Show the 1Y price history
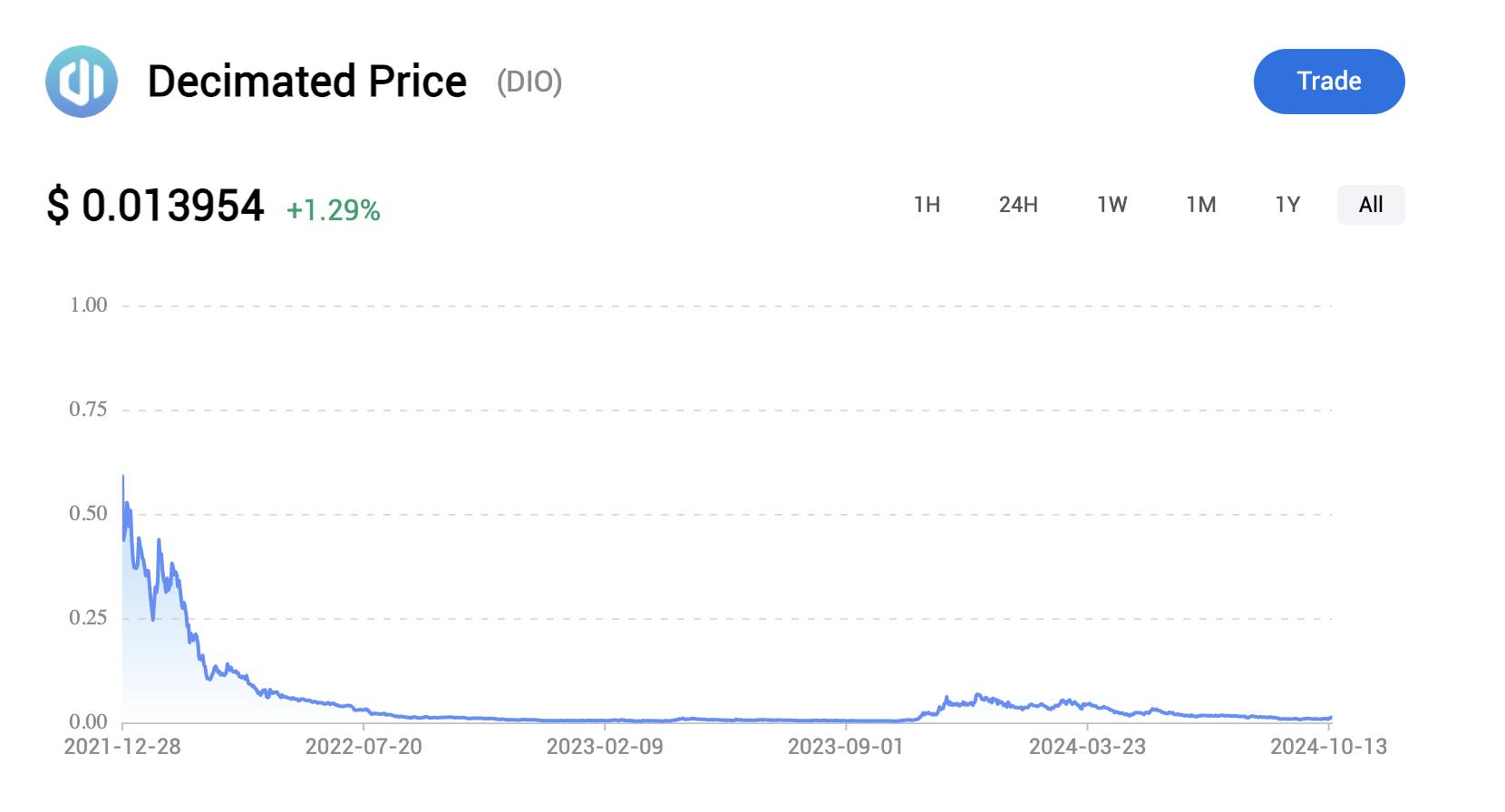The width and height of the screenshot is (1505, 812). click(x=1287, y=205)
